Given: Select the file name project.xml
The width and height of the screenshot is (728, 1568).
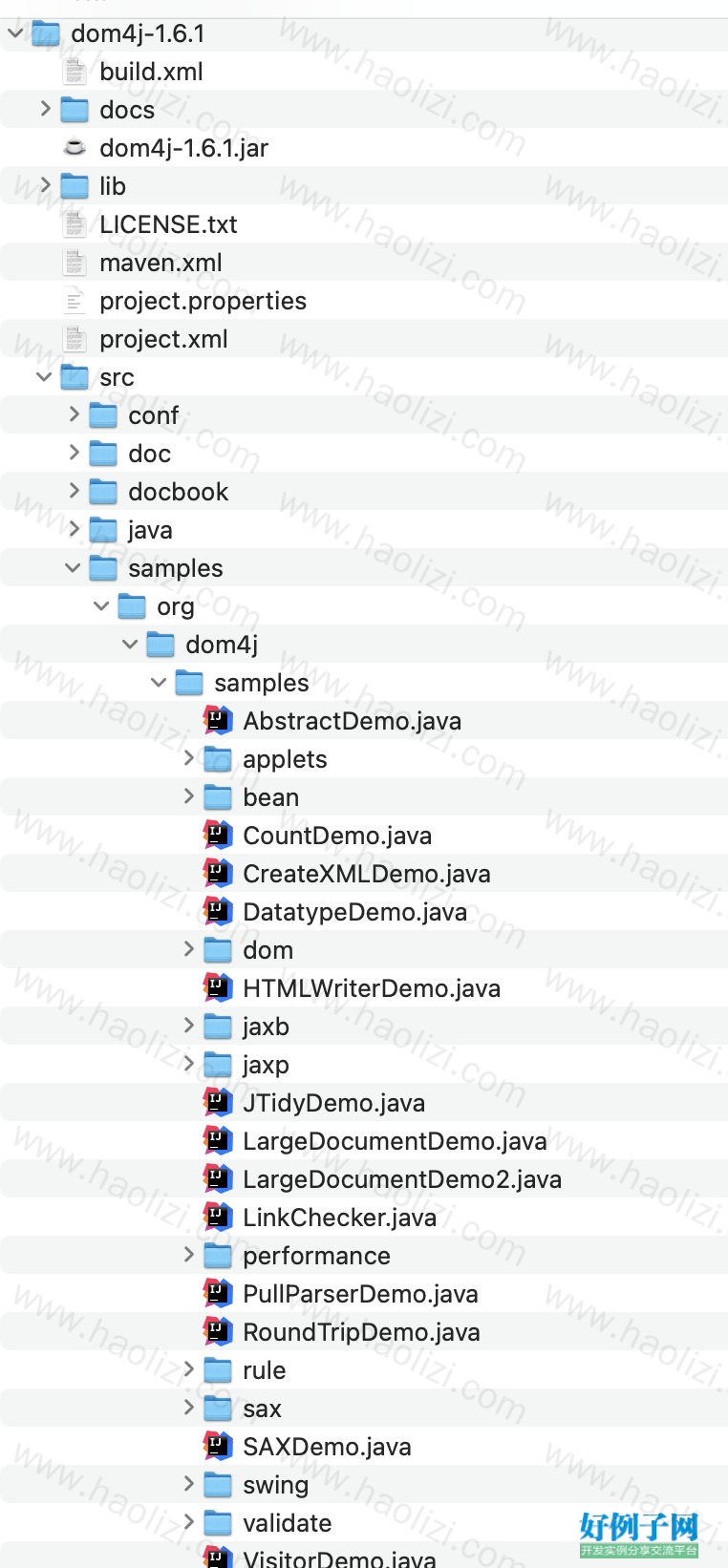Looking at the screenshot, I should click(163, 339).
